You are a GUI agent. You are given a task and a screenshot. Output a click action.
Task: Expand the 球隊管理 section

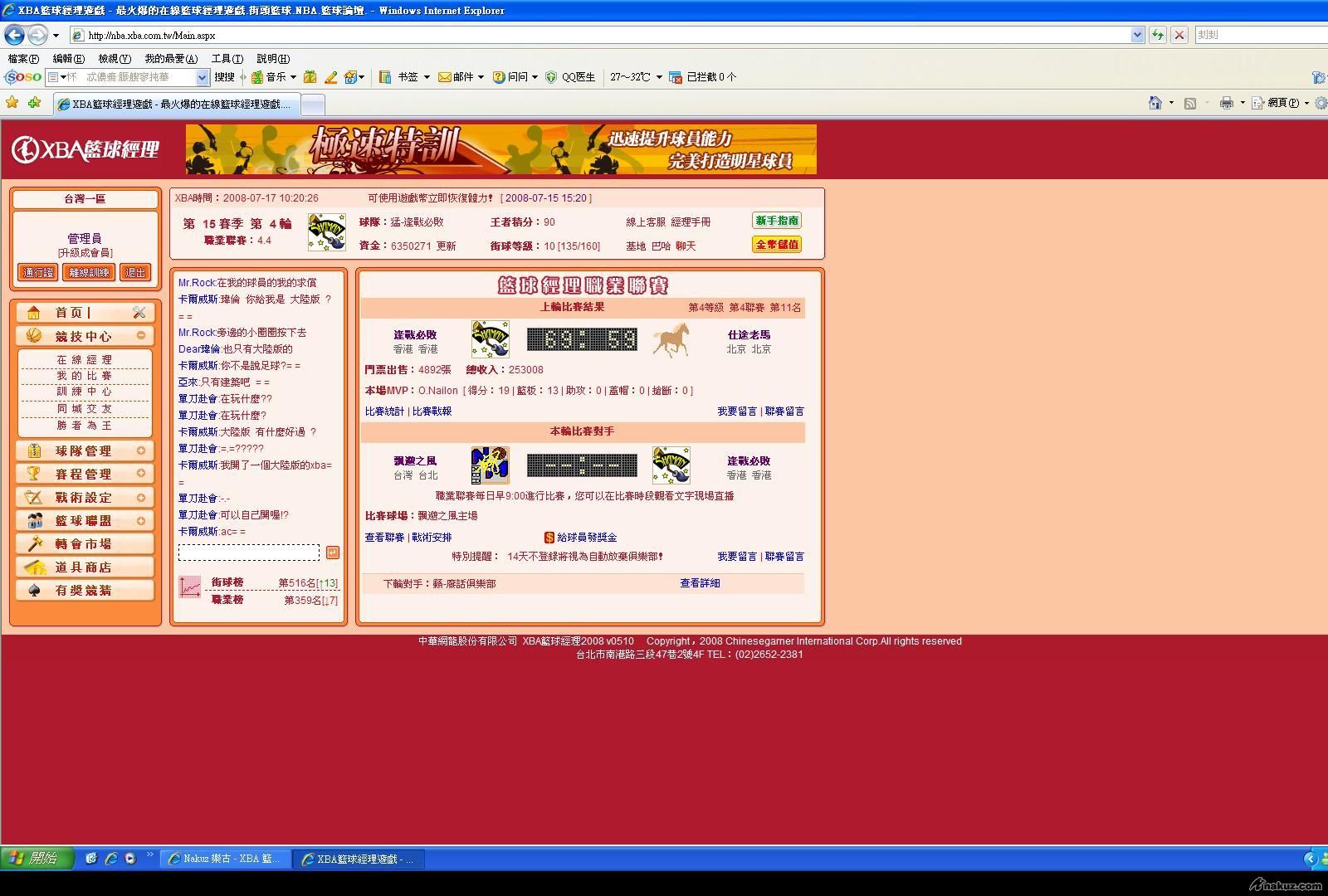[140, 450]
